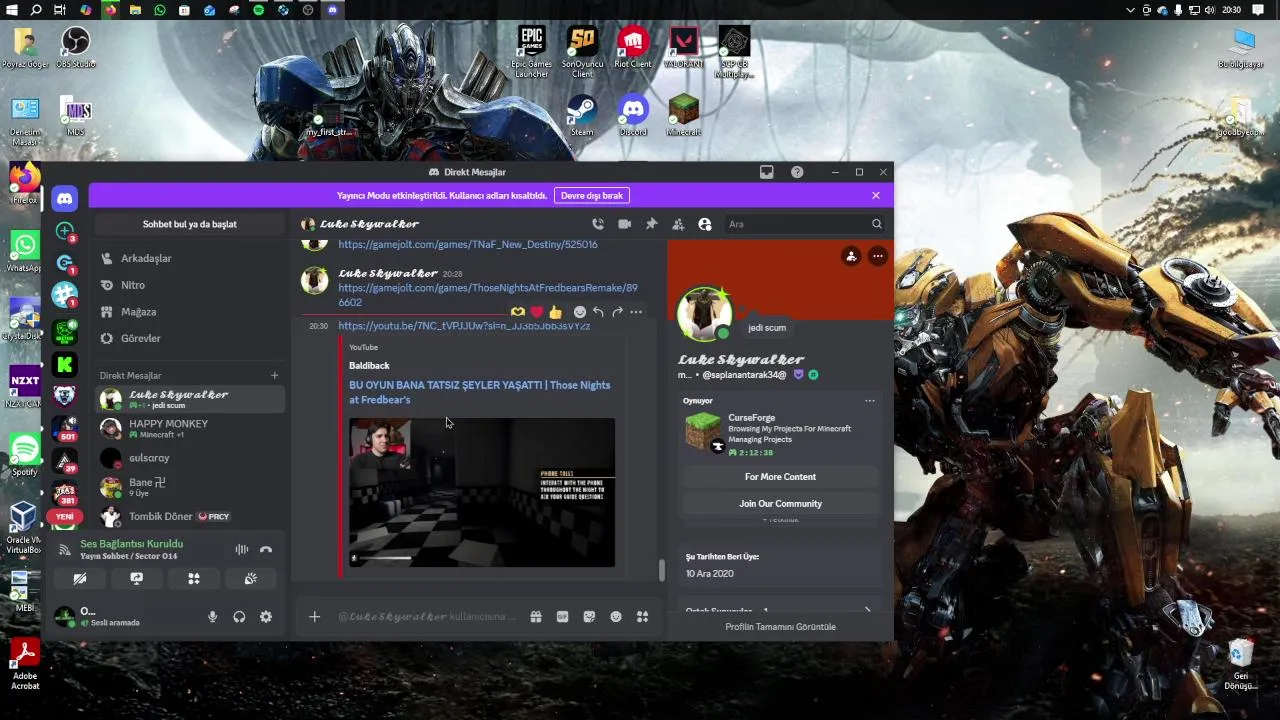1280x720 pixels.
Task: Open Görevler in the sidebar
Action: pos(190,338)
